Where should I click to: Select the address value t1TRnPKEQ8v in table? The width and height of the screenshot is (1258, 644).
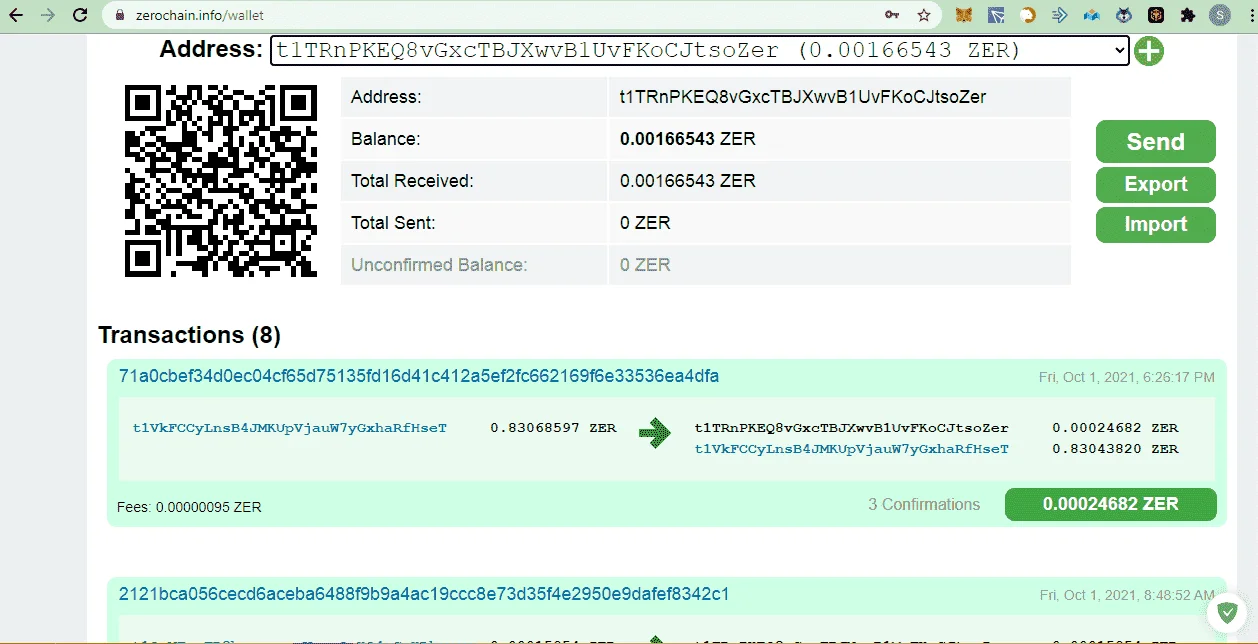pos(802,97)
